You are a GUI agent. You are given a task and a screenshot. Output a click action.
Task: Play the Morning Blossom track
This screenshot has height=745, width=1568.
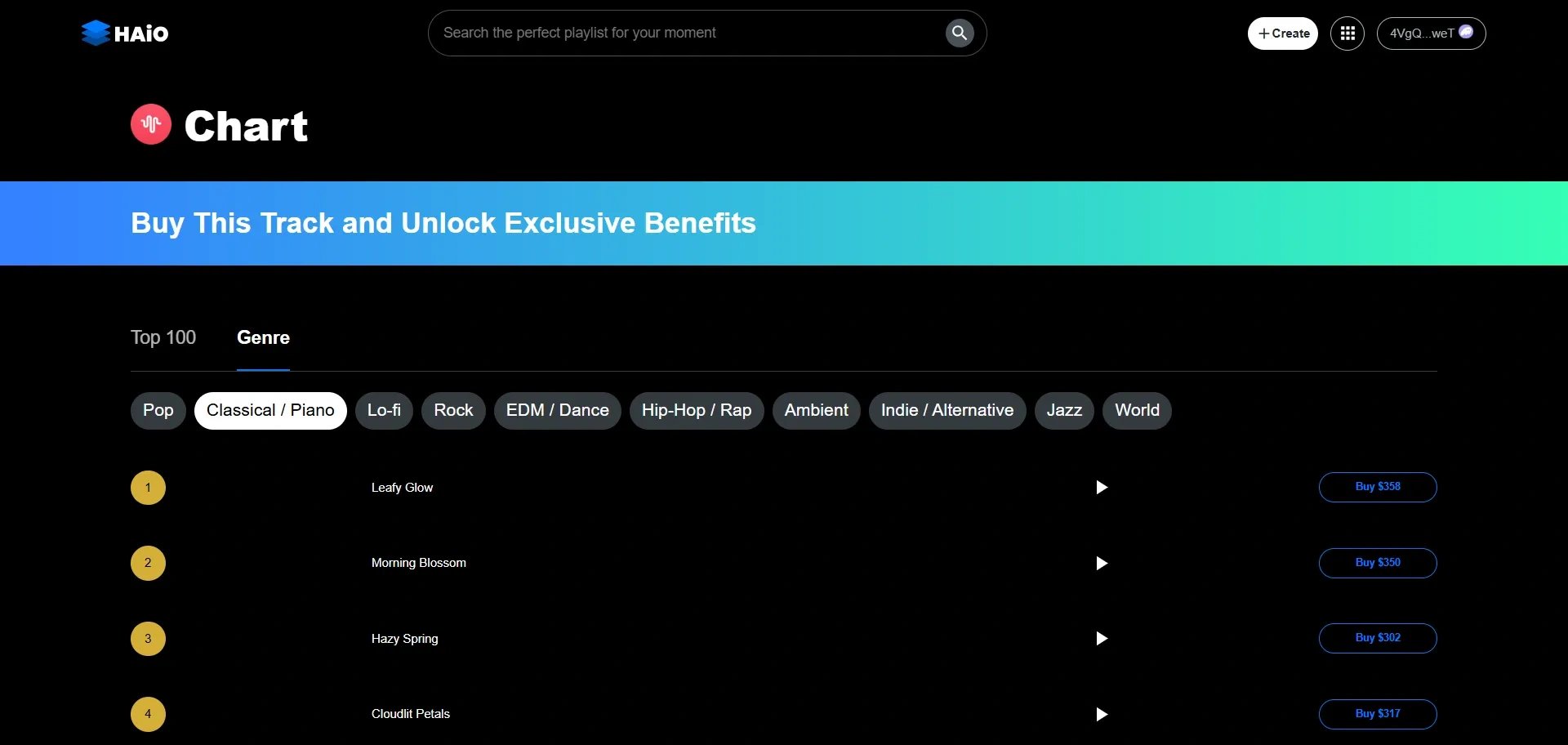point(1102,563)
